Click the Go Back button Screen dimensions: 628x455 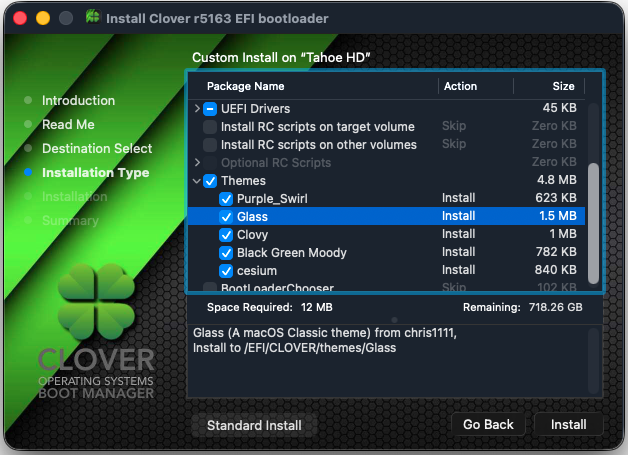coord(488,424)
